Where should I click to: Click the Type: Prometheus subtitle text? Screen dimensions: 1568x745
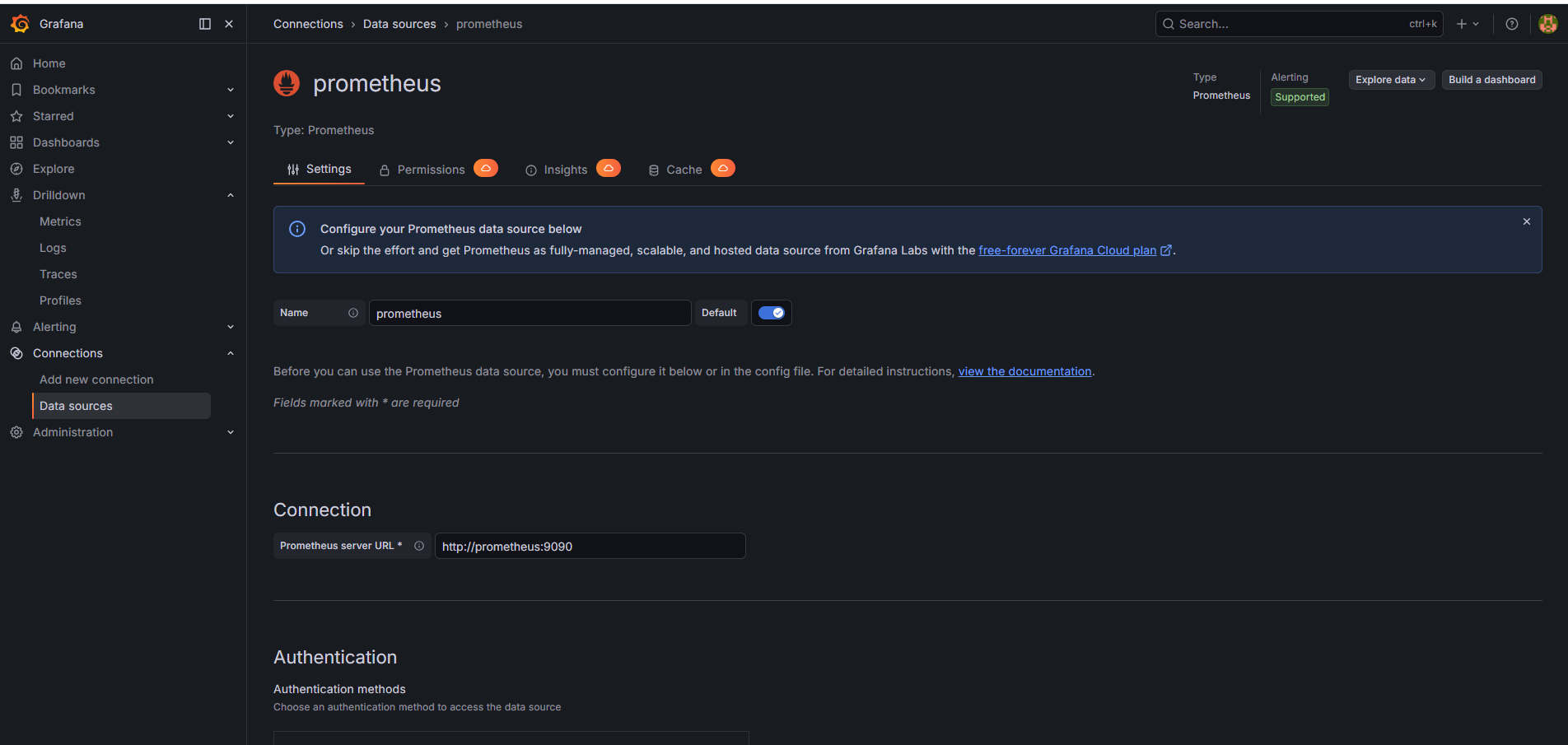pos(324,130)
